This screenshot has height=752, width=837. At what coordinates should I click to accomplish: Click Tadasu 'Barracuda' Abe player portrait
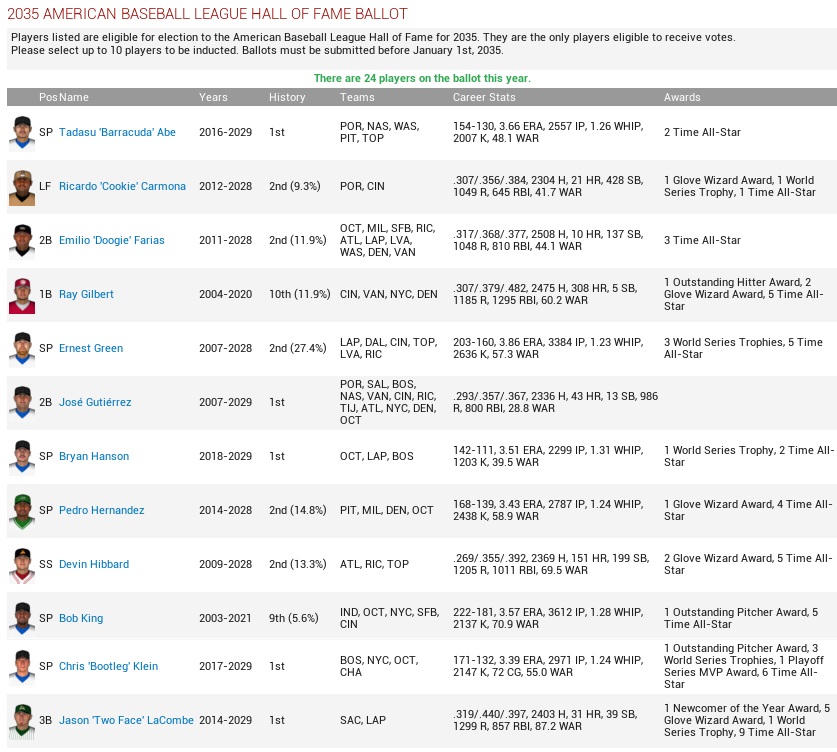click(x=22, y=133)
